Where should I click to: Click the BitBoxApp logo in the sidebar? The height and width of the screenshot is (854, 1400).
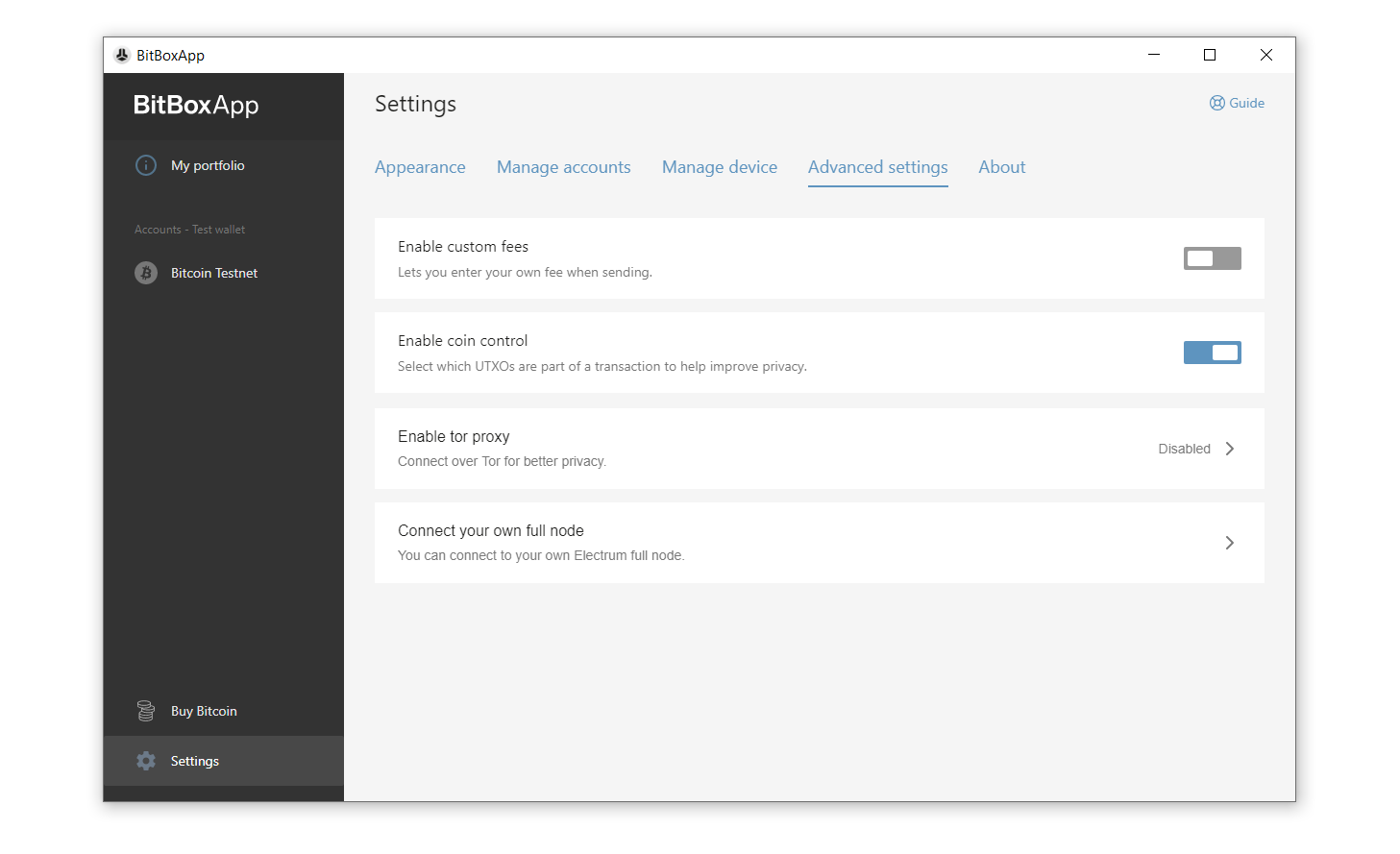[196, 105]
